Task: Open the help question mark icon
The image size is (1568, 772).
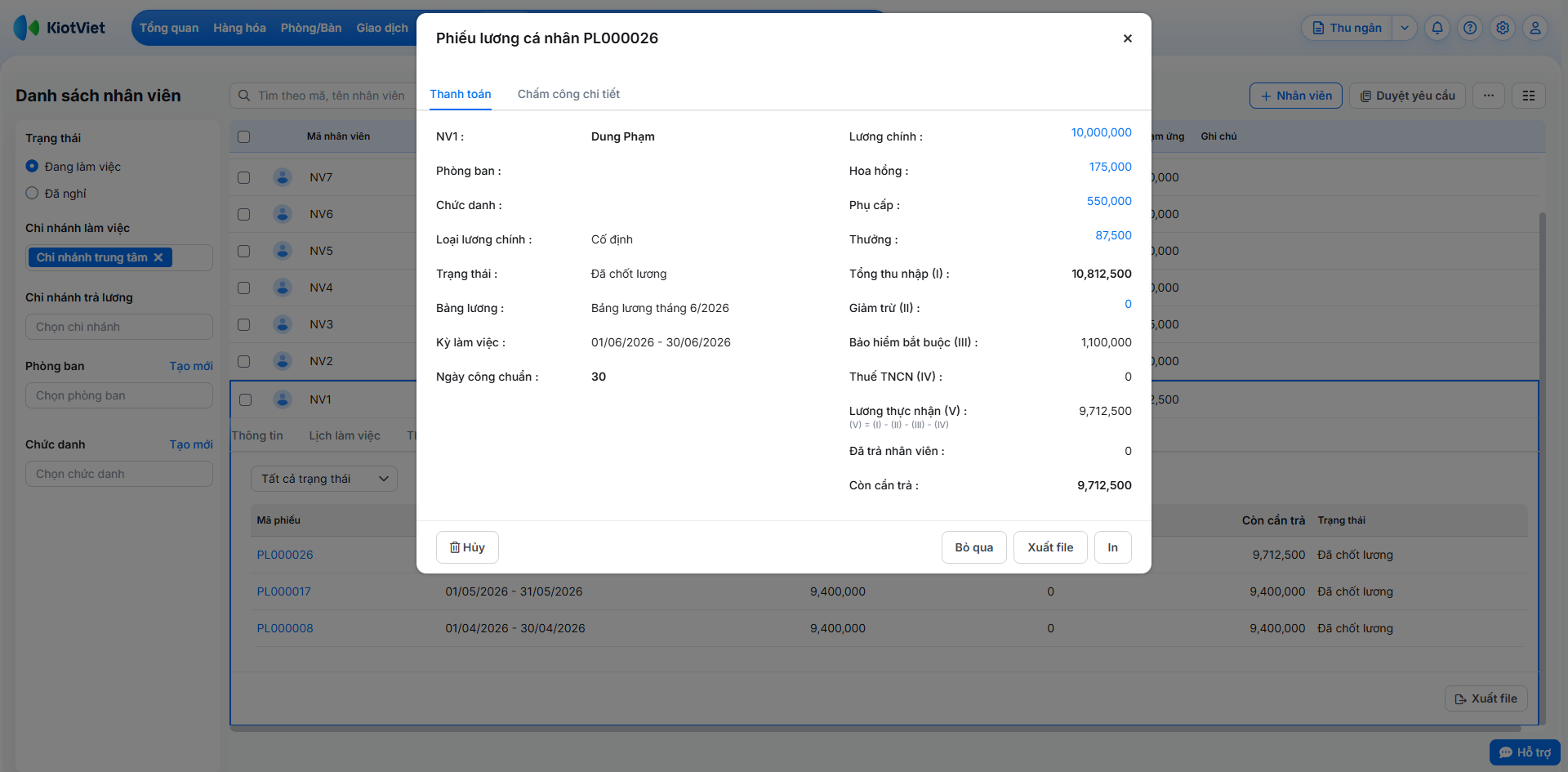Action: 1470,28
